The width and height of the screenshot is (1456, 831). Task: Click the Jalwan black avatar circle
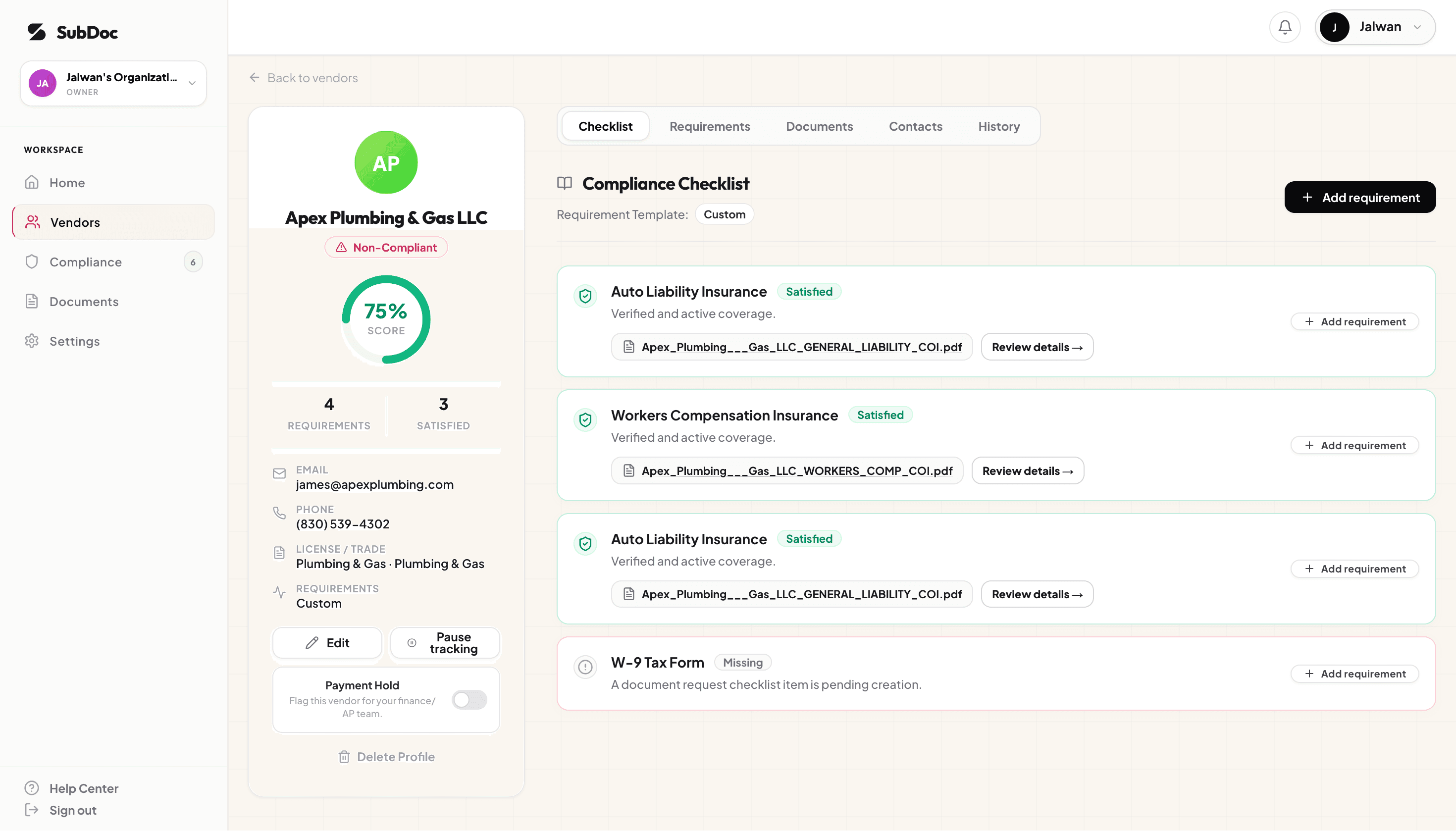(x=1335, y=27)
